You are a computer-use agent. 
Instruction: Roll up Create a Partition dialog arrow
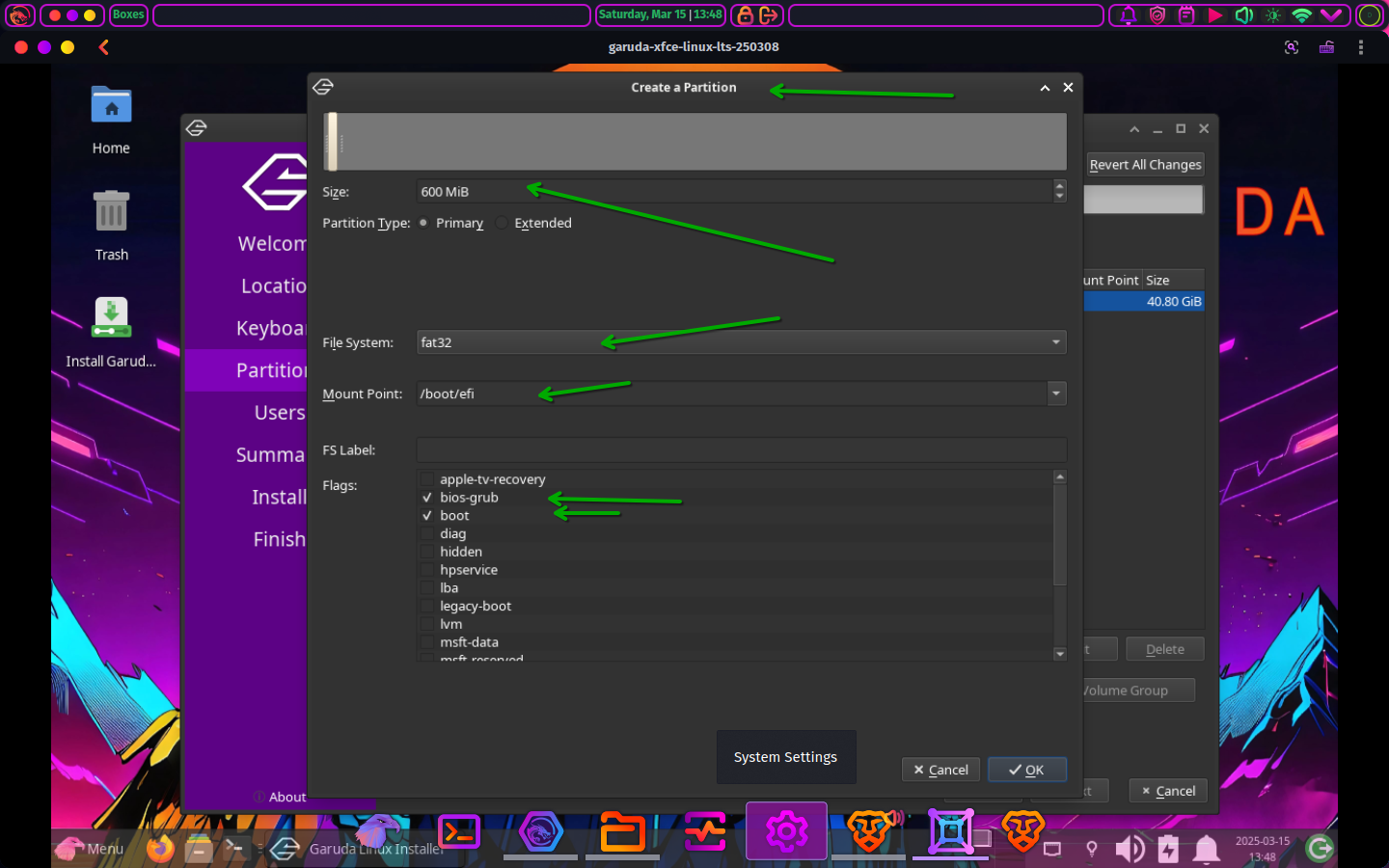(1045, 88)
